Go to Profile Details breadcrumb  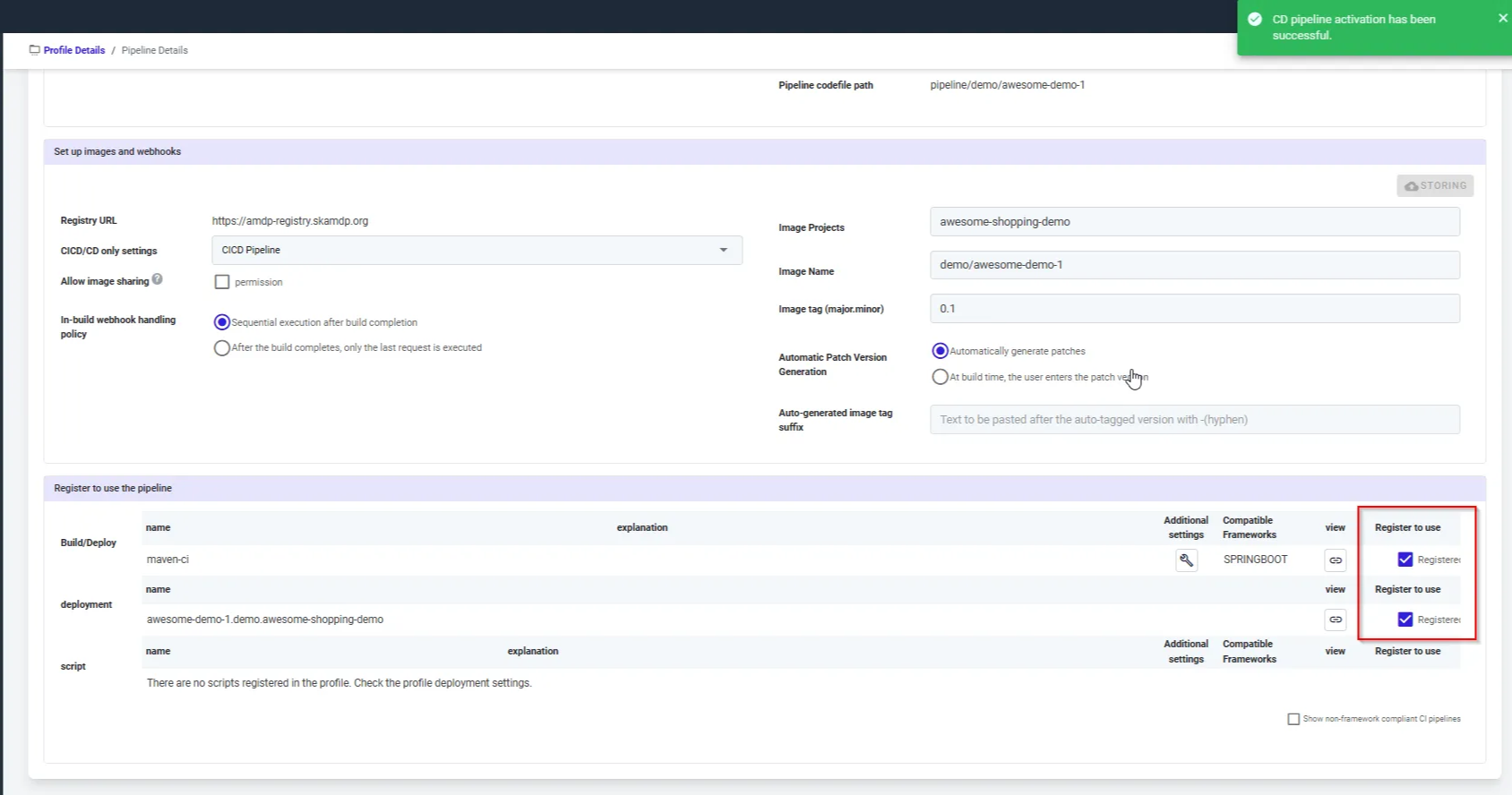(74, 50)
